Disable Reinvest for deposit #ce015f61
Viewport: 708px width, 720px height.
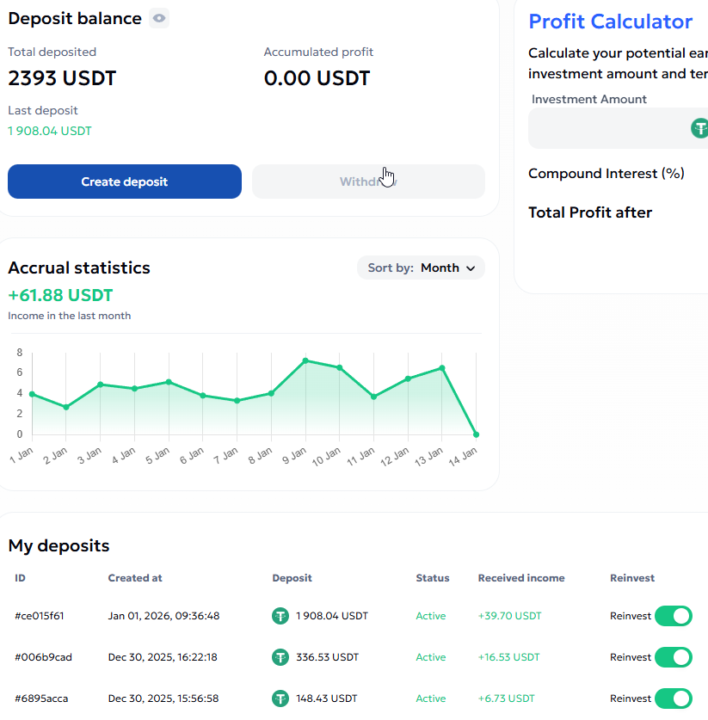[673, 616]
